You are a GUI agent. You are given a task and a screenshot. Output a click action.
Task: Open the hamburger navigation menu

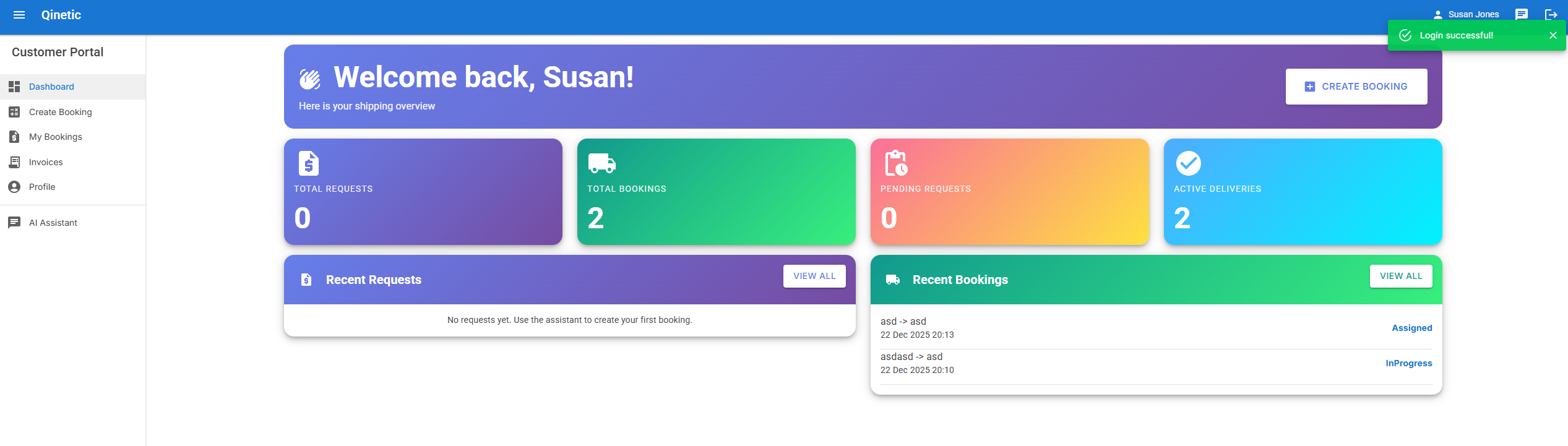point(19,15)
